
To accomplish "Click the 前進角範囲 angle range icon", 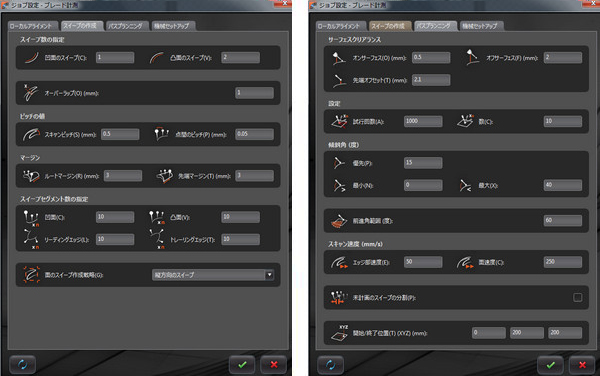I will pyautogui.click(x=339, y=221).
